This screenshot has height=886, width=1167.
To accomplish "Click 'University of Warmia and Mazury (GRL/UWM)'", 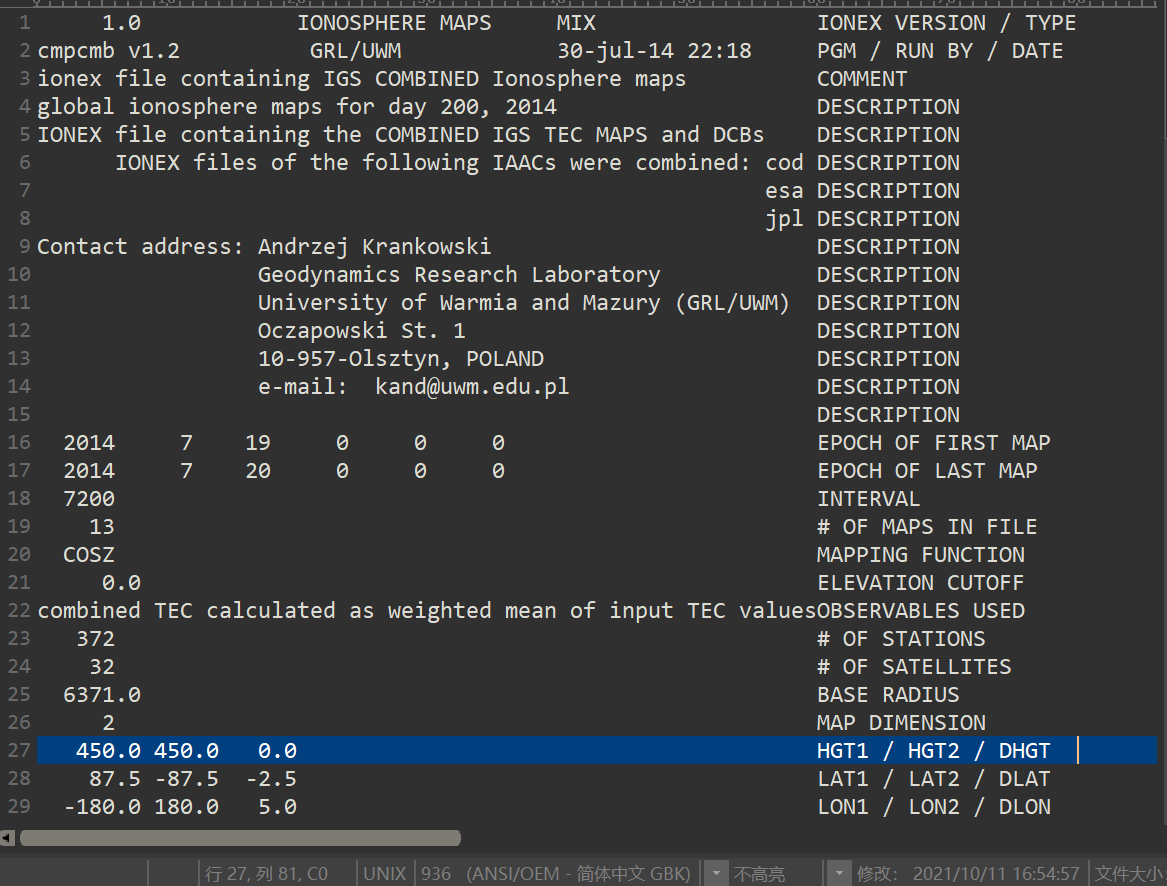I will pos(524,303).
